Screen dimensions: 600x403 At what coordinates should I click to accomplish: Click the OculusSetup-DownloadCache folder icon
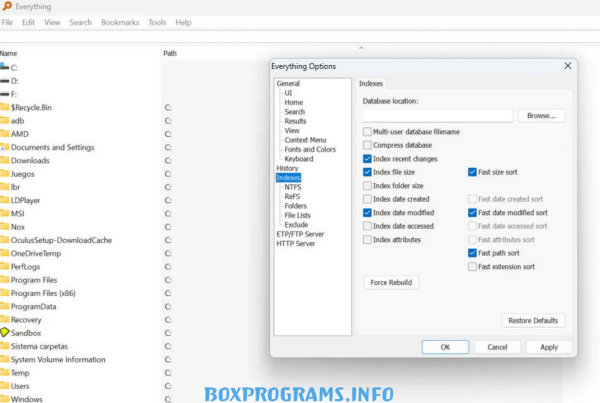4,240
